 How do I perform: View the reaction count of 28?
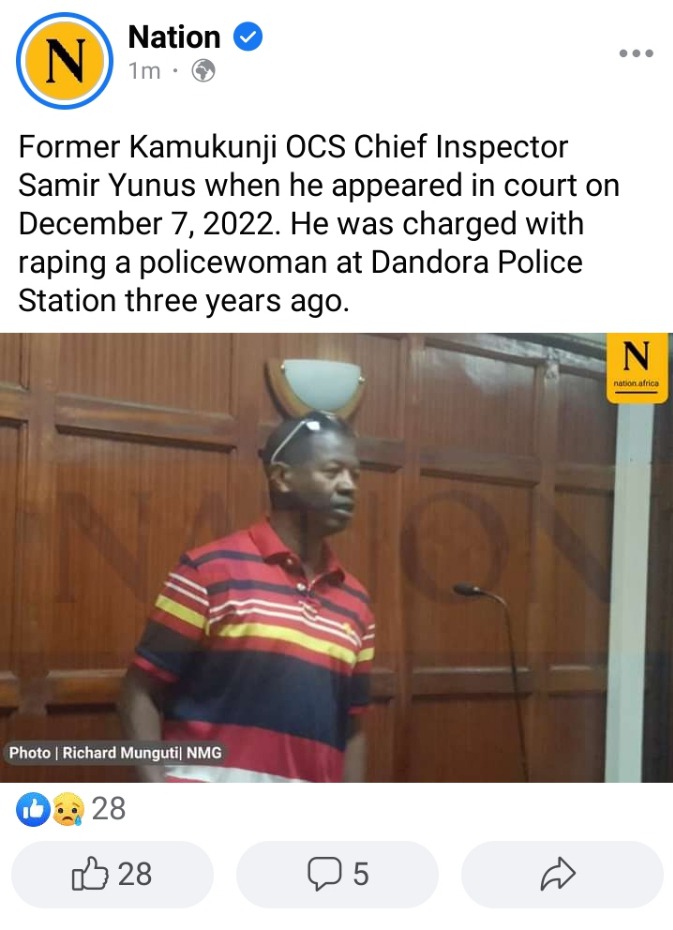[x=109, y=809]
